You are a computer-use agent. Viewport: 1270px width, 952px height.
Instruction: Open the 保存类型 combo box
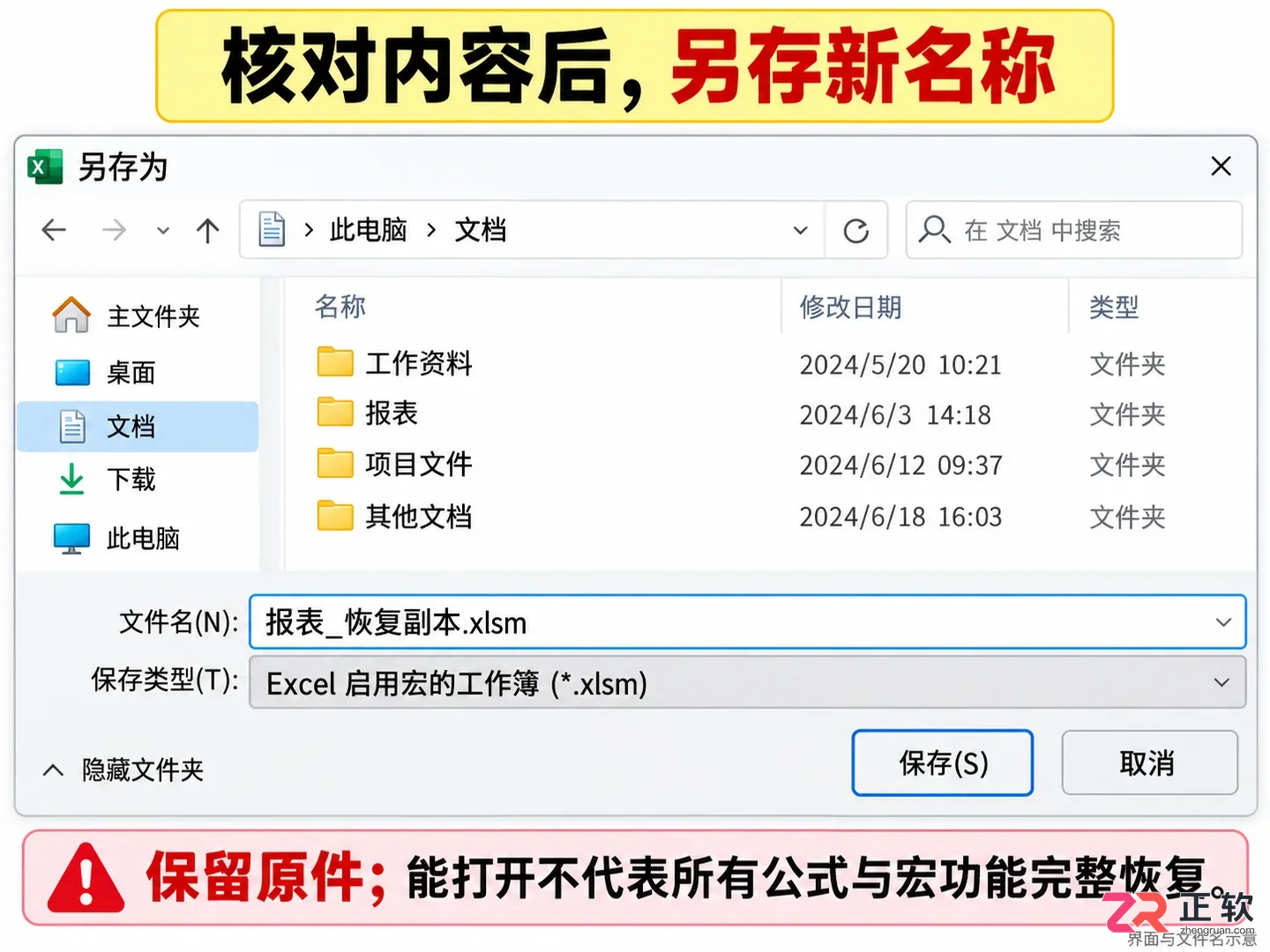(x=747, y=682)
